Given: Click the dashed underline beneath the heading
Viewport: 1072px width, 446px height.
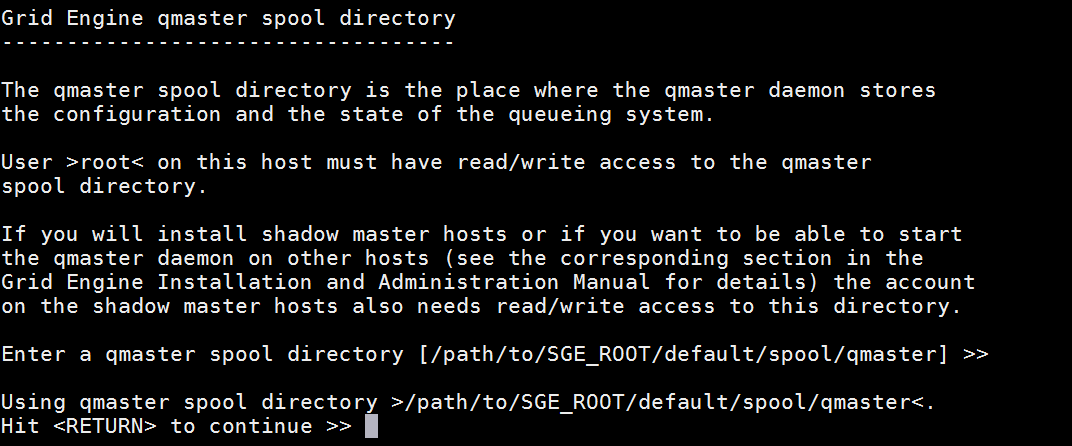Looking at the screenshot, I should tap(228, 42).
